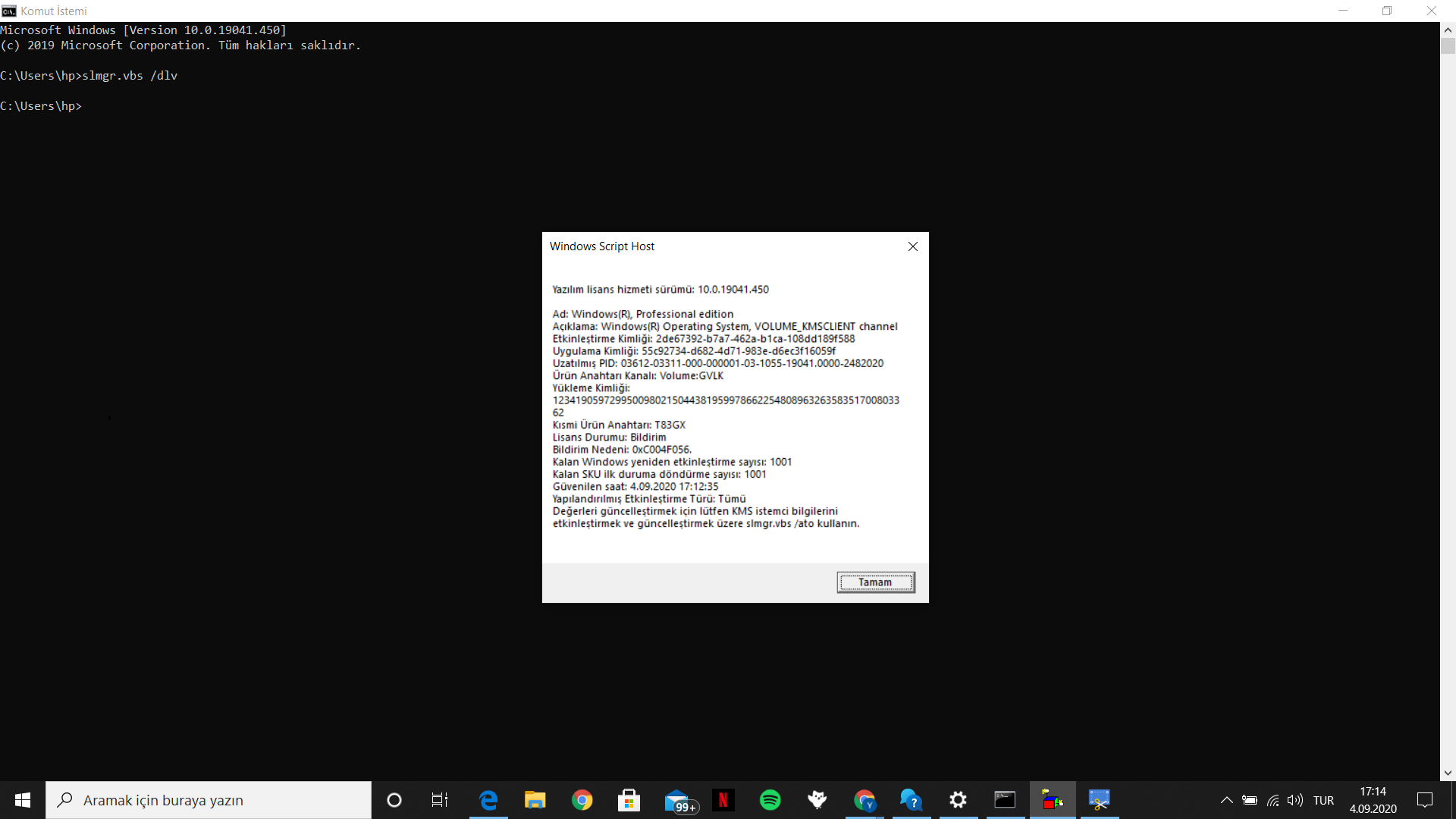Open the Command Prompt title bar system icon
The width and height of the screenshot is (1456, 819).
point(9,11)
